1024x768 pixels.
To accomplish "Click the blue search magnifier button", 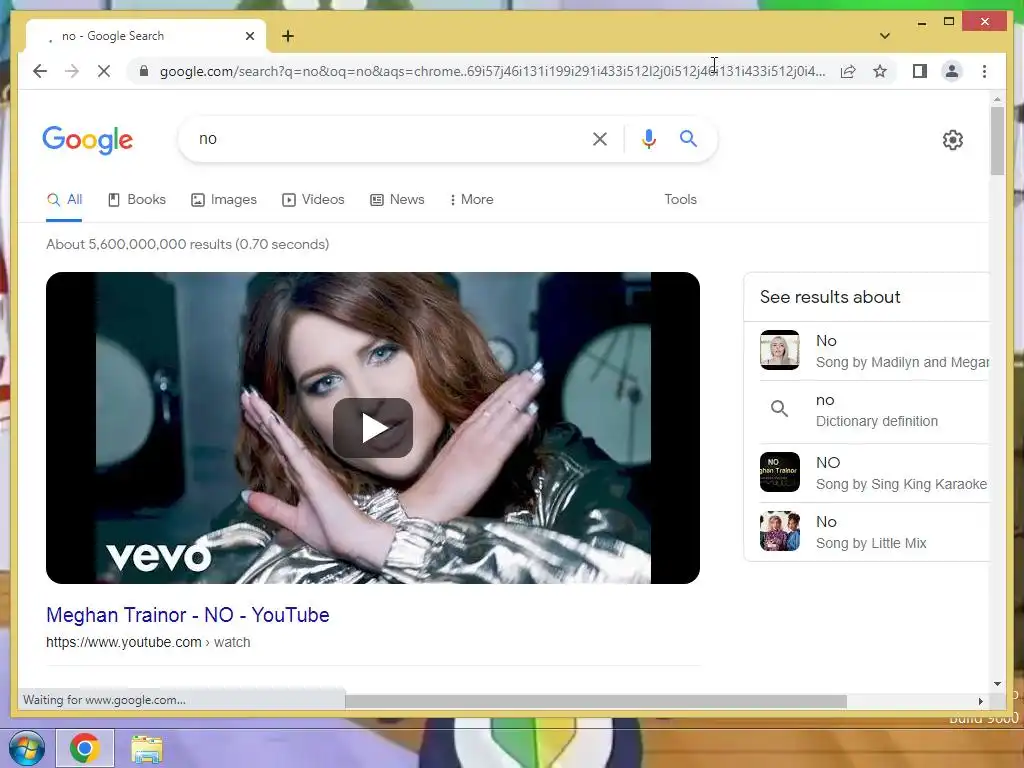I will (x=688, y=138).
